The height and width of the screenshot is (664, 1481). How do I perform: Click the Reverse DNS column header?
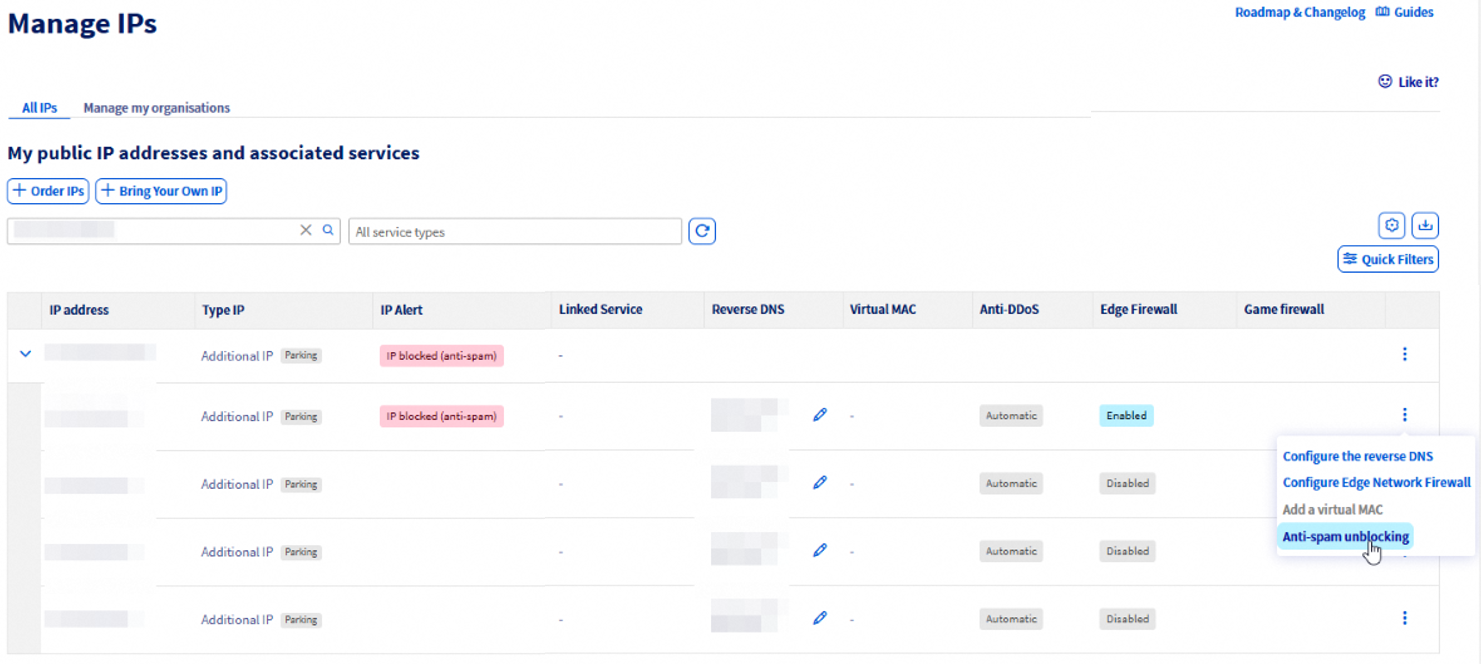pyautogui.click(x=748, y=310)
